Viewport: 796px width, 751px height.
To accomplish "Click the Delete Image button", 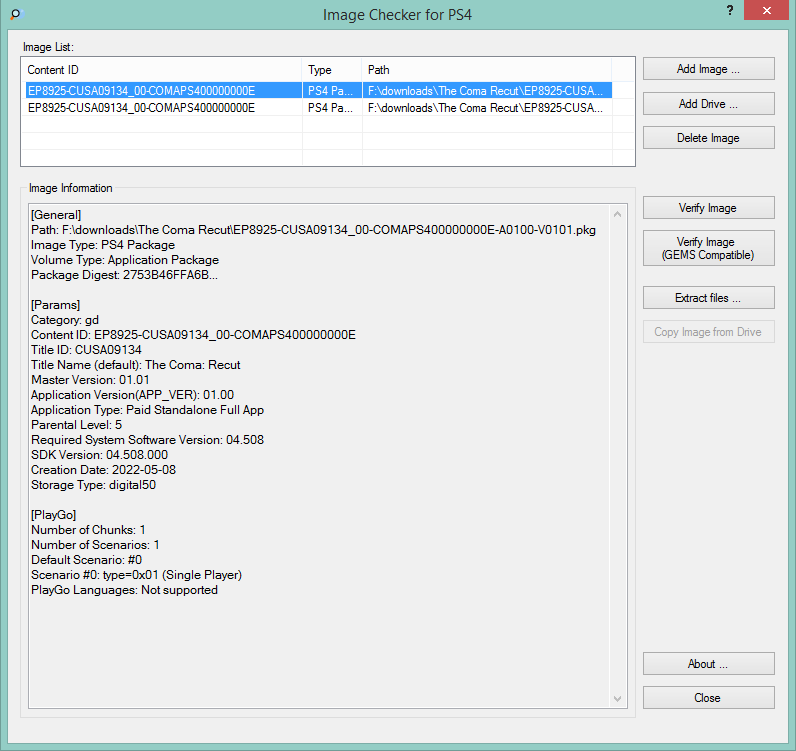I will (708, 138).
